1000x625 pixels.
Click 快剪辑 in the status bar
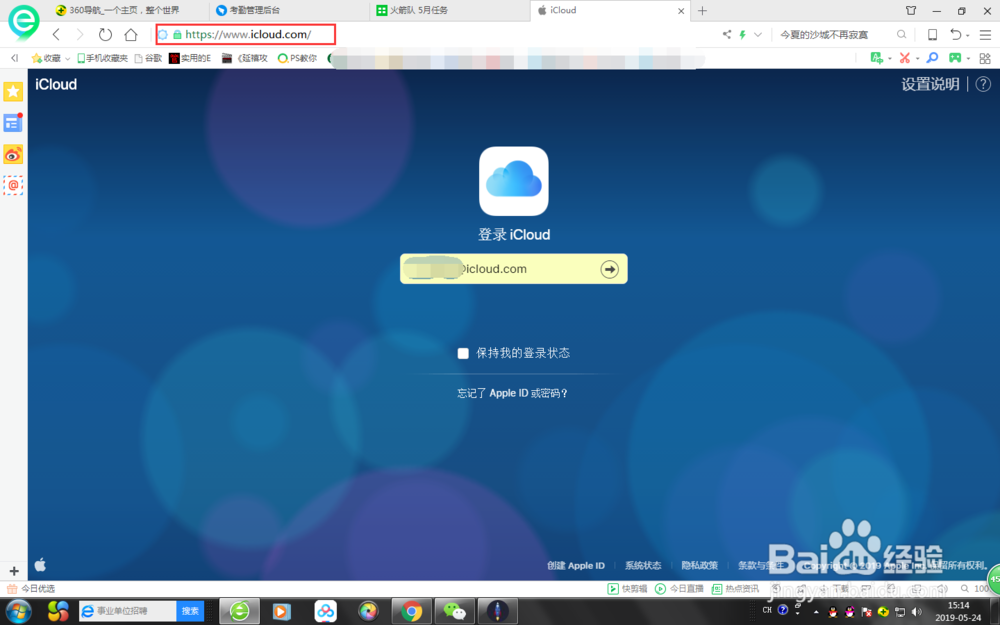628,589
